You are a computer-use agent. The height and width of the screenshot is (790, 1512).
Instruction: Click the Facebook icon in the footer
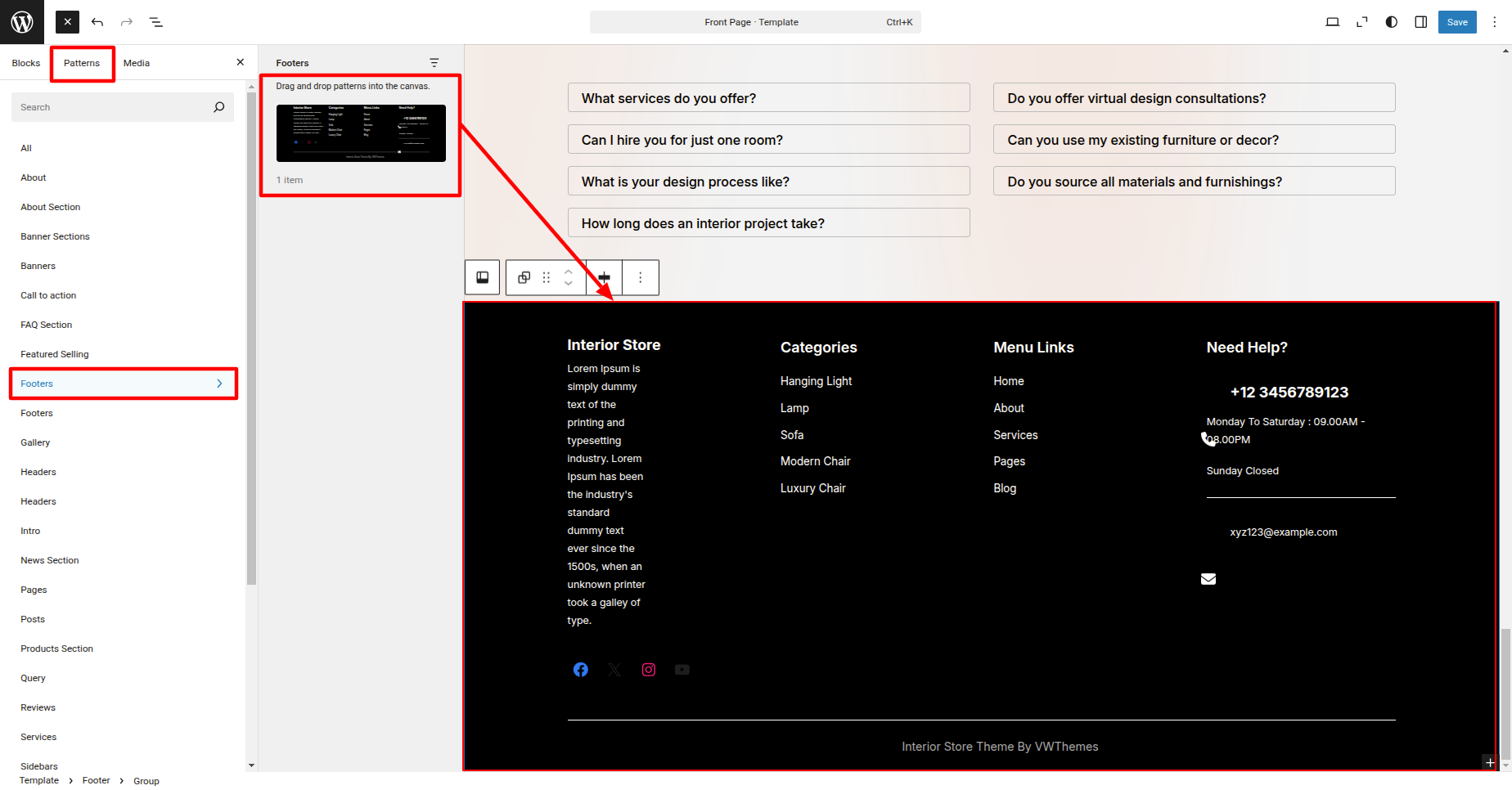(x=581, y=670)
